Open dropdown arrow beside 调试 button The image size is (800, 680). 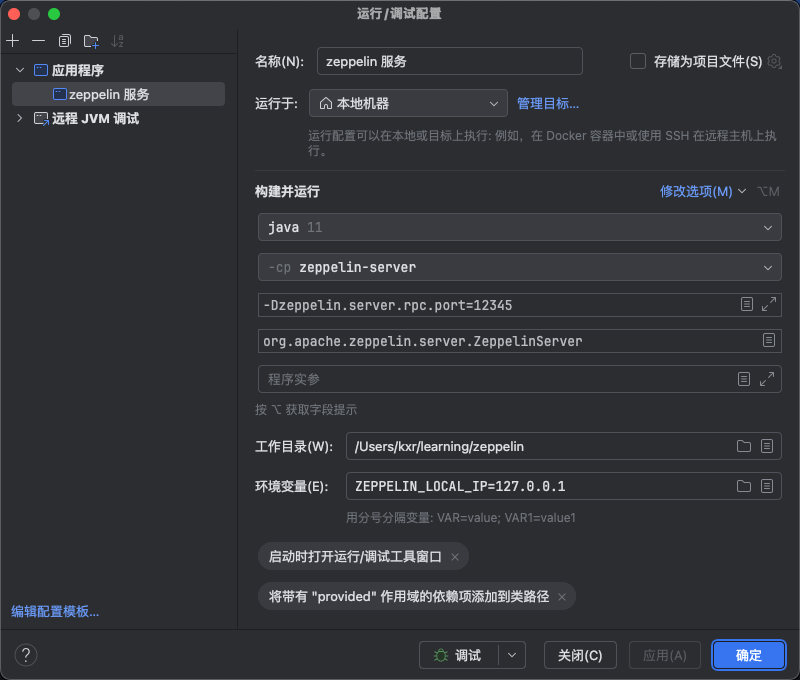coord(512,655)
